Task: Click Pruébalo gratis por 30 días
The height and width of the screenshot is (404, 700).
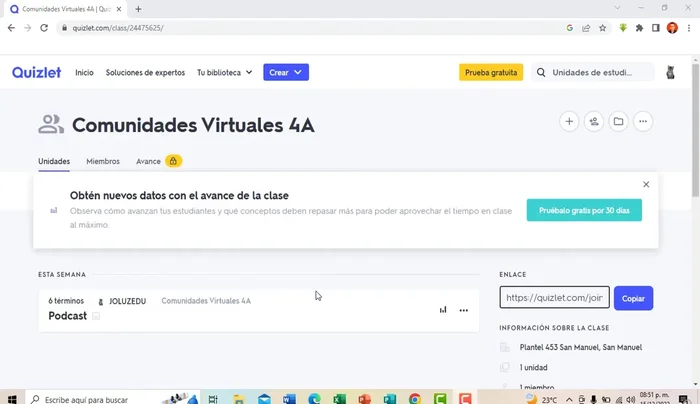Action: click(x=584, y=210)
